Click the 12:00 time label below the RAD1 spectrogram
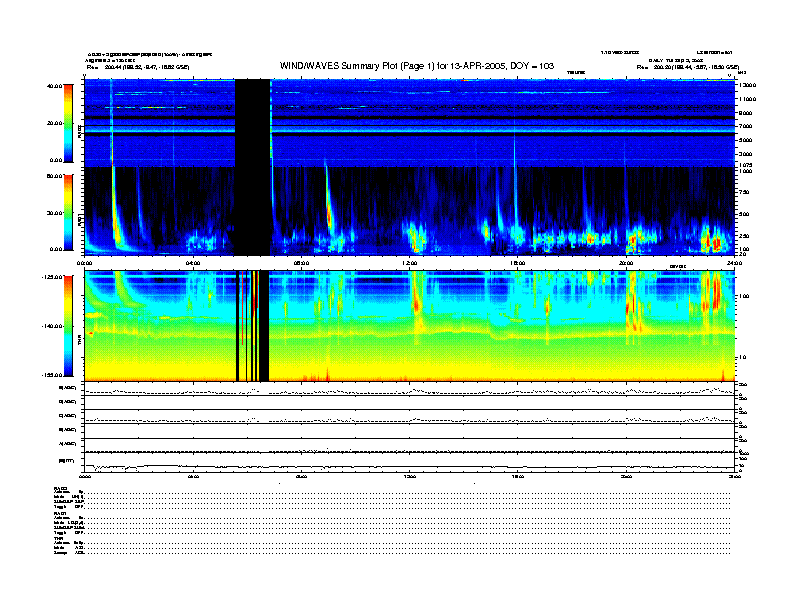The width and height of the screenshot is (792, 612). click(410, 263)
